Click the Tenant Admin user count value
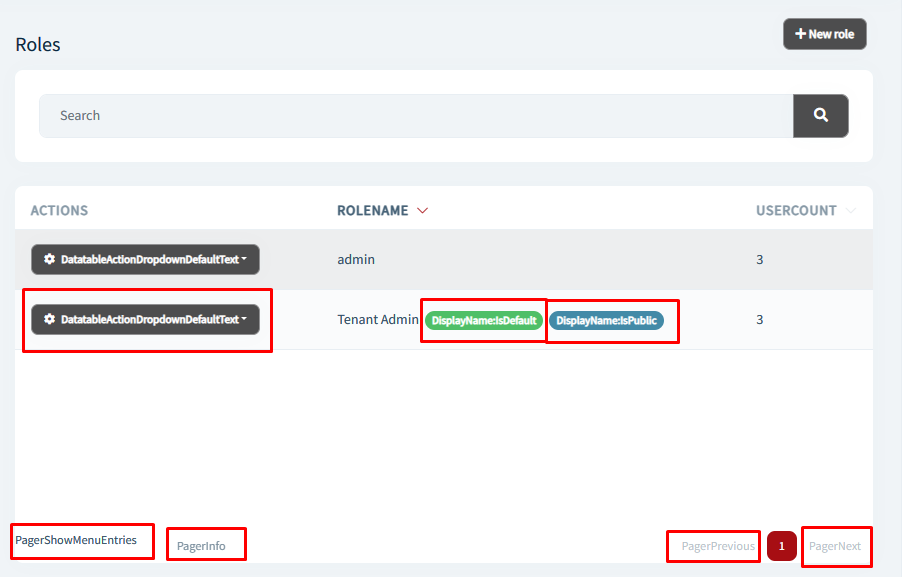Image resolution: width=903 pixels, height=577 pixels. pyautogui.click(x=760, y=320)
